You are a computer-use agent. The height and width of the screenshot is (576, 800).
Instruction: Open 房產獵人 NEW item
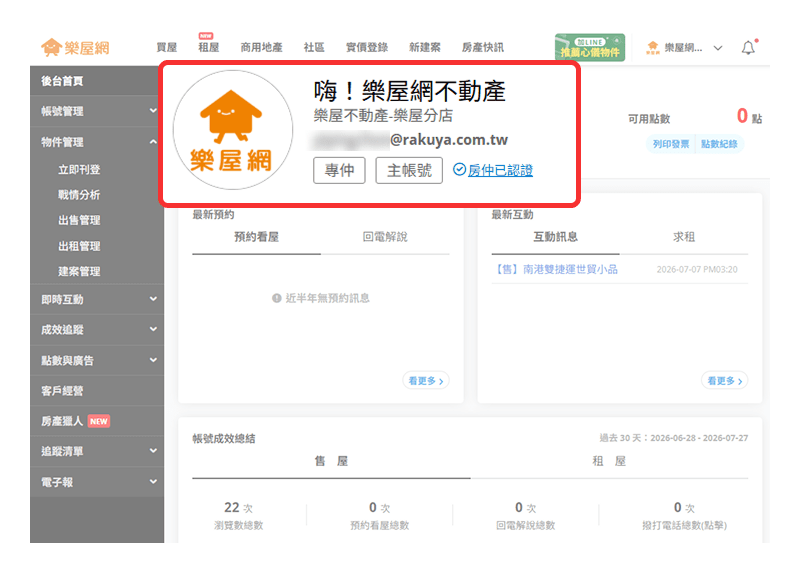[97, 421]
